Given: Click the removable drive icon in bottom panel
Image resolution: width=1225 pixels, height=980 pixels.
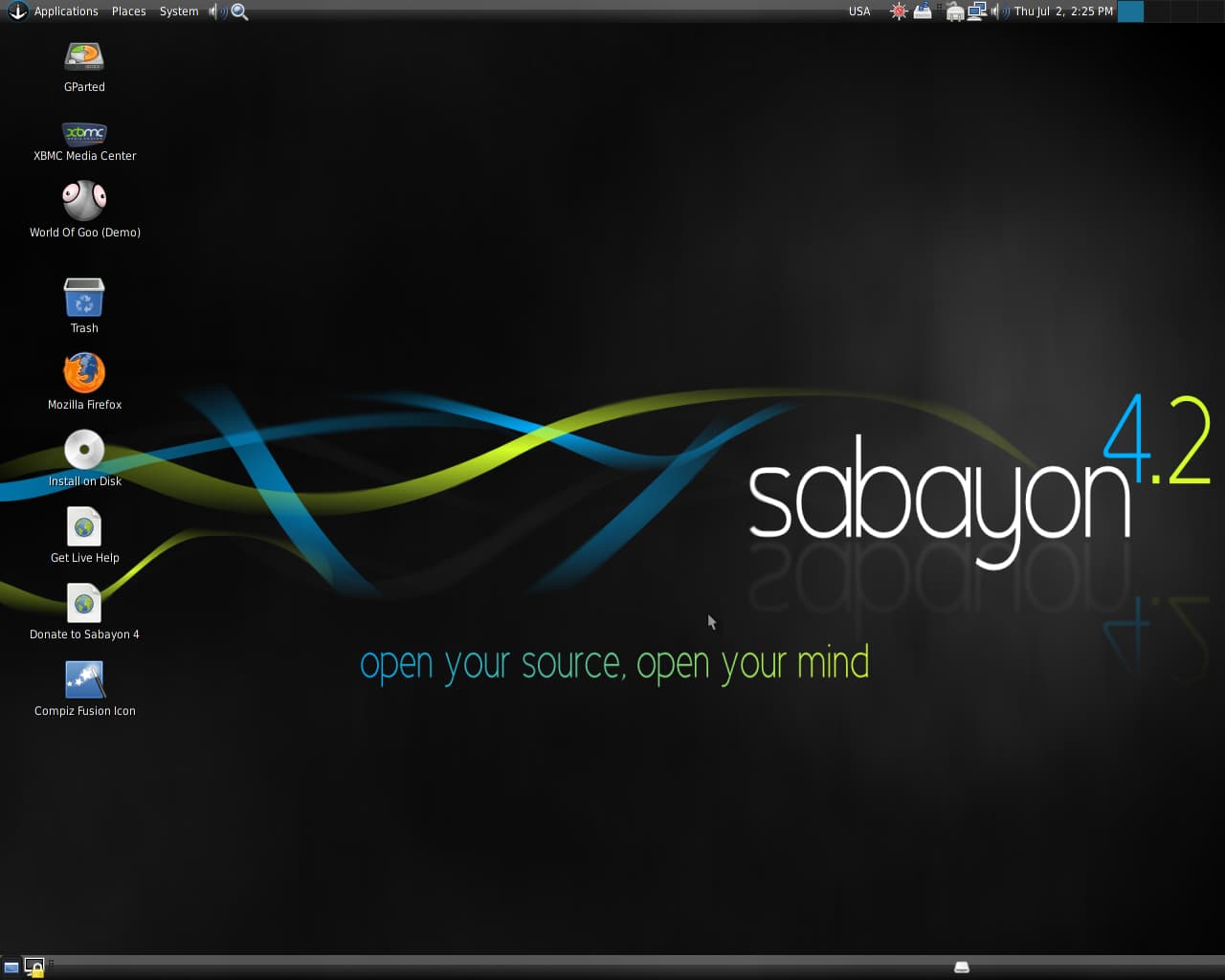Looking at the screenshot, I should (x=961, y=968).
